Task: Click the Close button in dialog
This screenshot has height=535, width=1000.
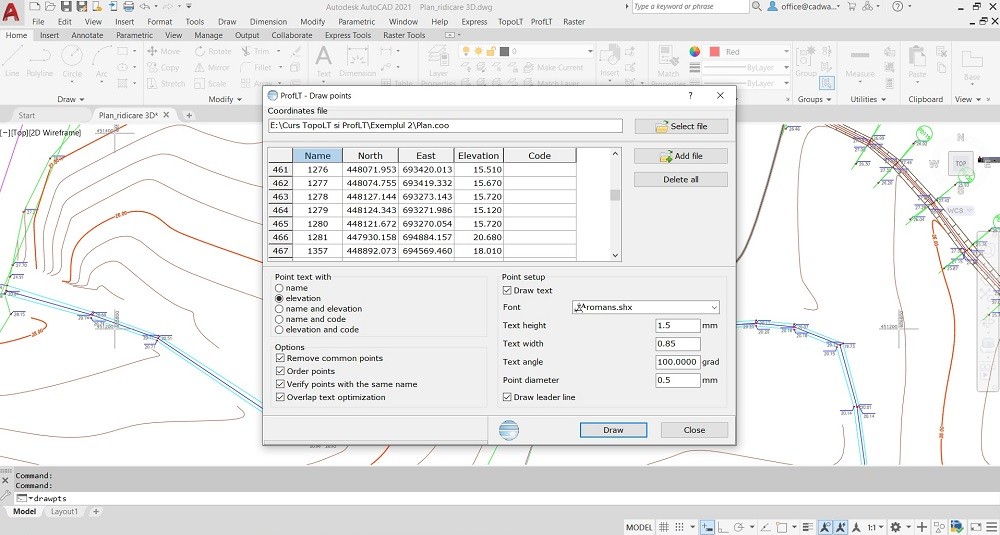Action: pyautogui.click(x=694, y=430)
